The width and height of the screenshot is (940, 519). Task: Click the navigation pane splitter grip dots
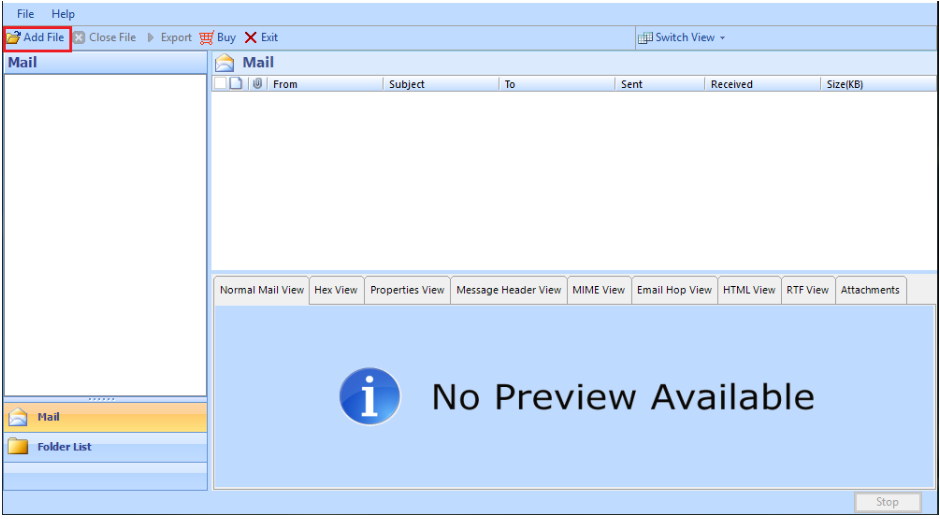pyautogui.click(x=102, y=399)
